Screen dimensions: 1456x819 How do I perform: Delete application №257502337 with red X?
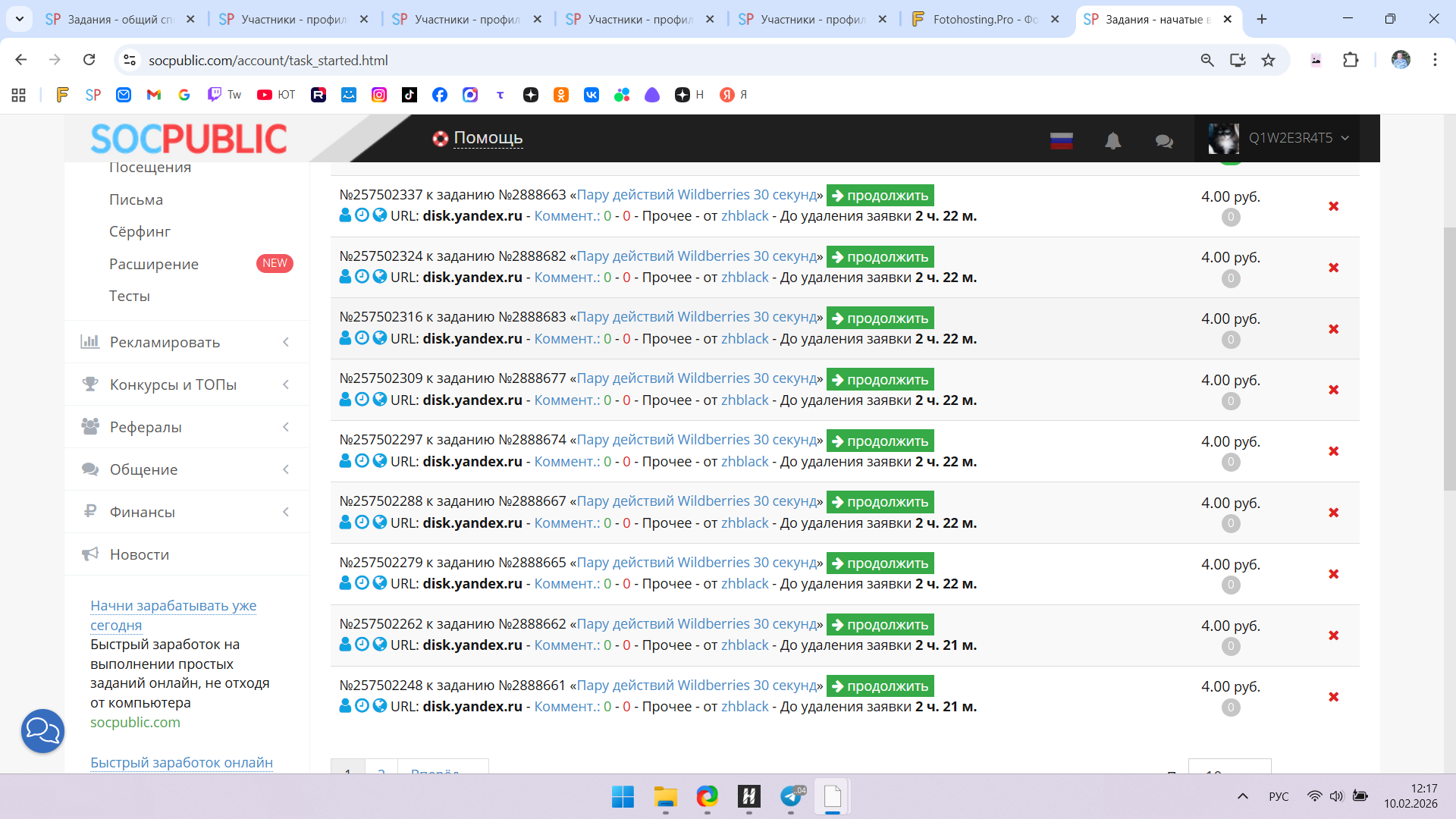pyautogui.click(x=1333, y=206)
